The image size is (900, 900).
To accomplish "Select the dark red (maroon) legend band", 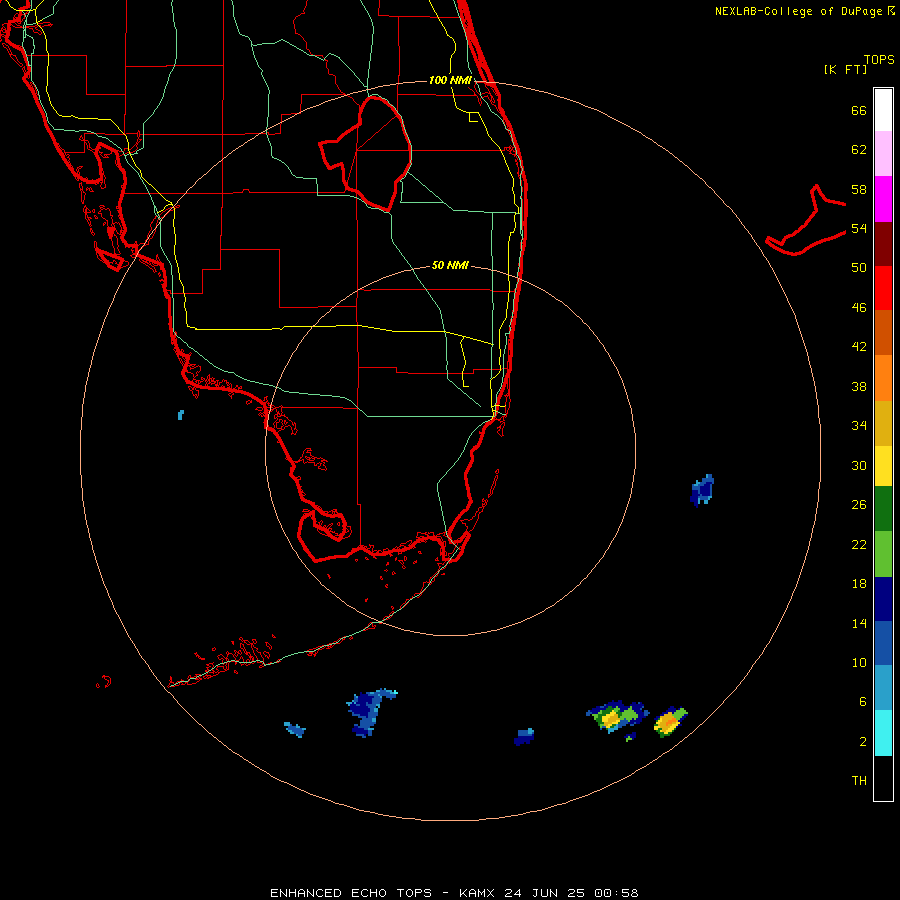I will (883, 243).
